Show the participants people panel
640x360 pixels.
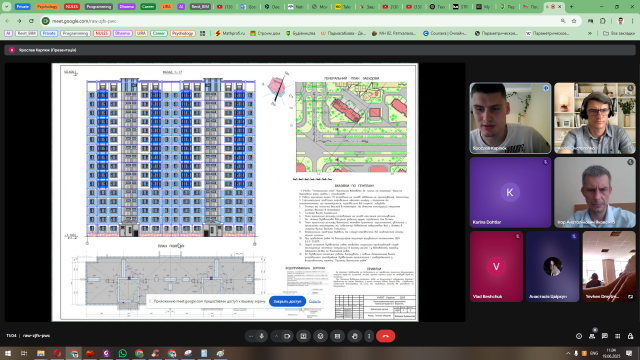[x=592, y=336]
